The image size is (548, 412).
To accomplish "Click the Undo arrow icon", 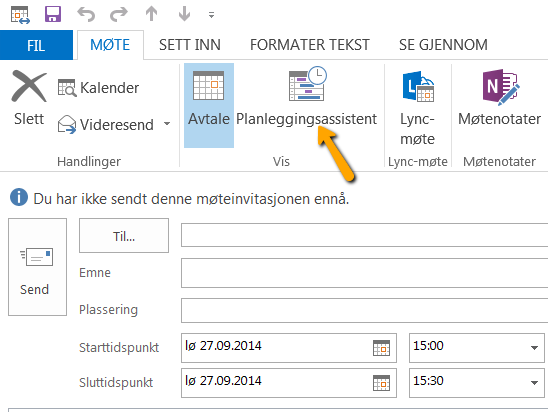I will (x=86, y=14).
